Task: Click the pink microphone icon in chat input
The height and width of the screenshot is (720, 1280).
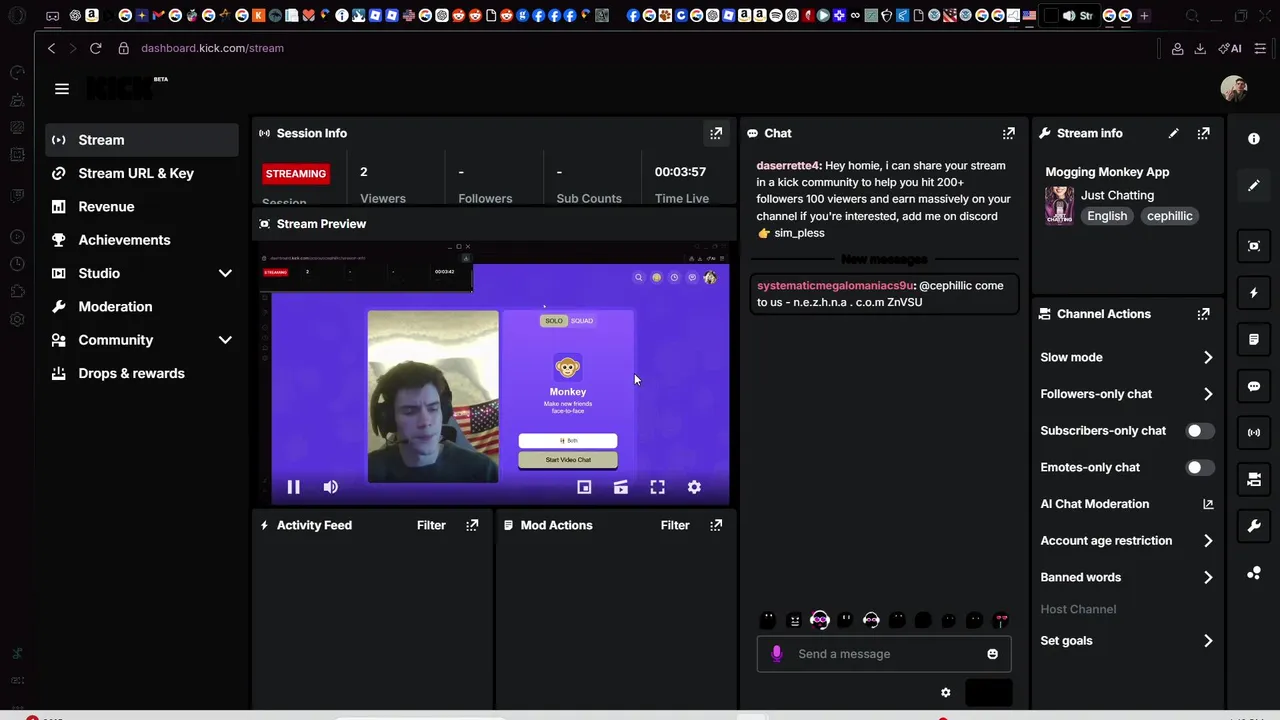Action: tap(777, 654)
